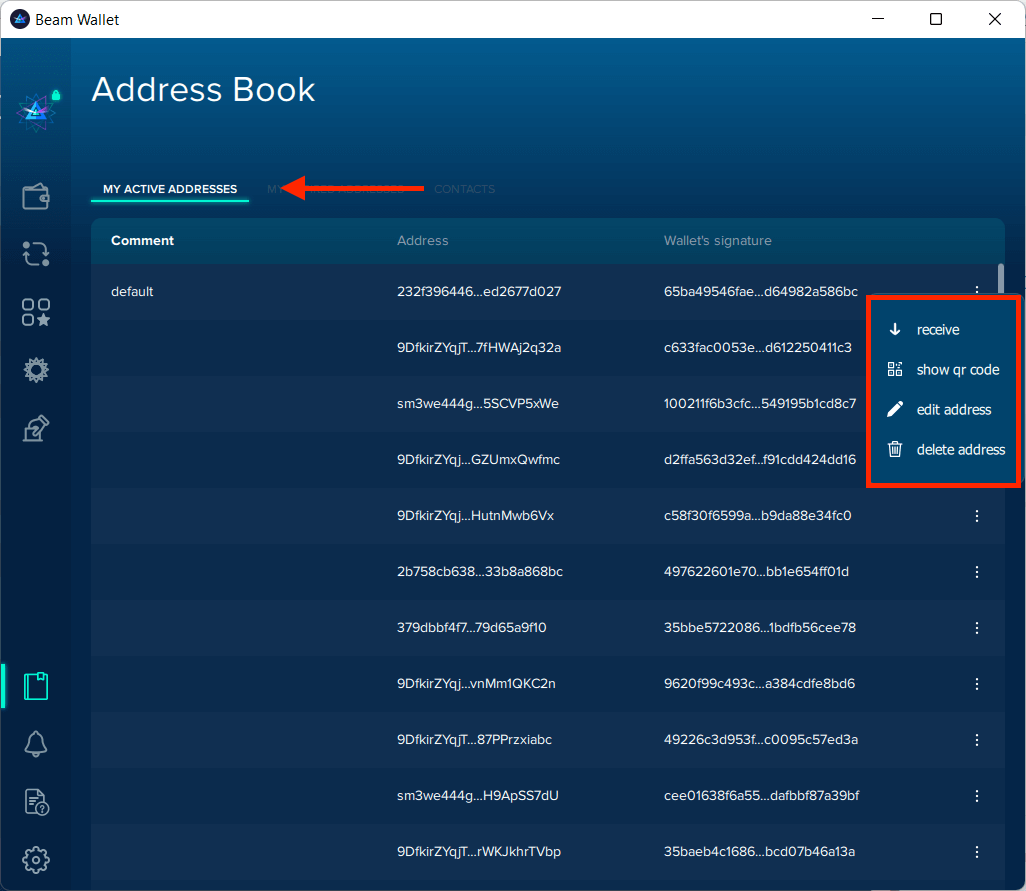Viewport: 1026px width, 891px height.
Task: Click the Address Book sidebar icon
Action: click(36, 686)
